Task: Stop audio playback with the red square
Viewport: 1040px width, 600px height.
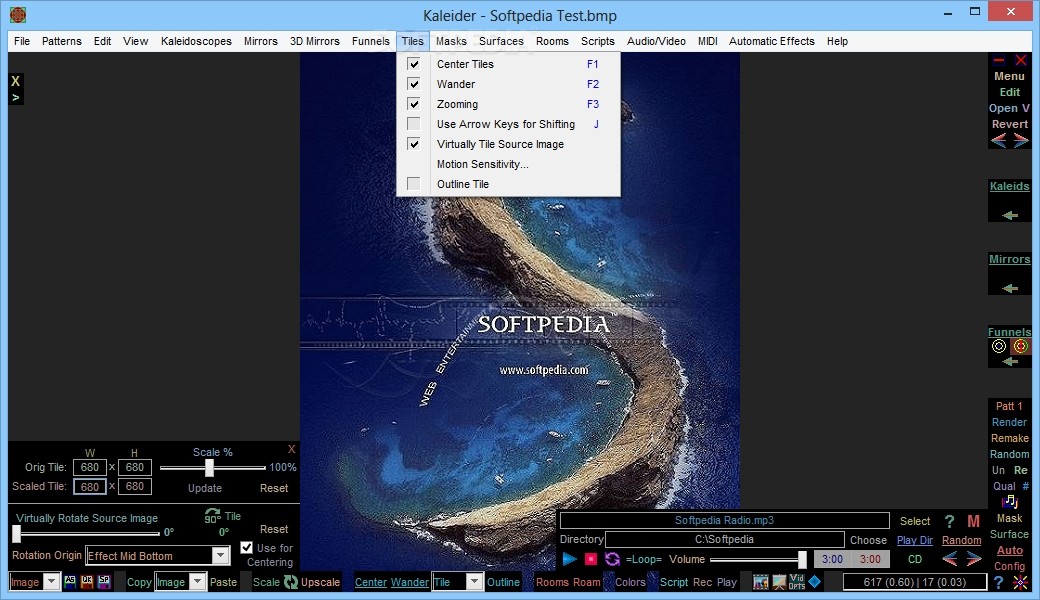Action: click(x=590, y=559)
